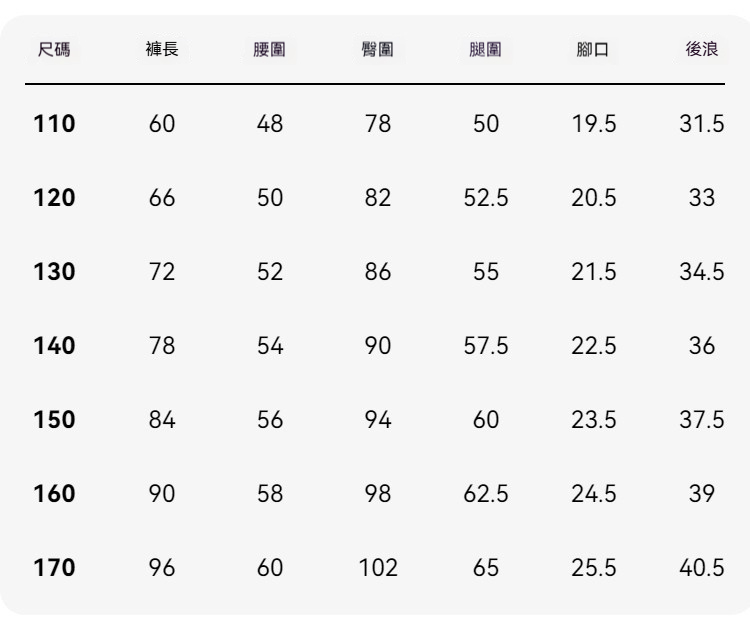Click the 19.5 leg opening value
The width and height of the screenshot is (750, 629).
pos(594,123)
